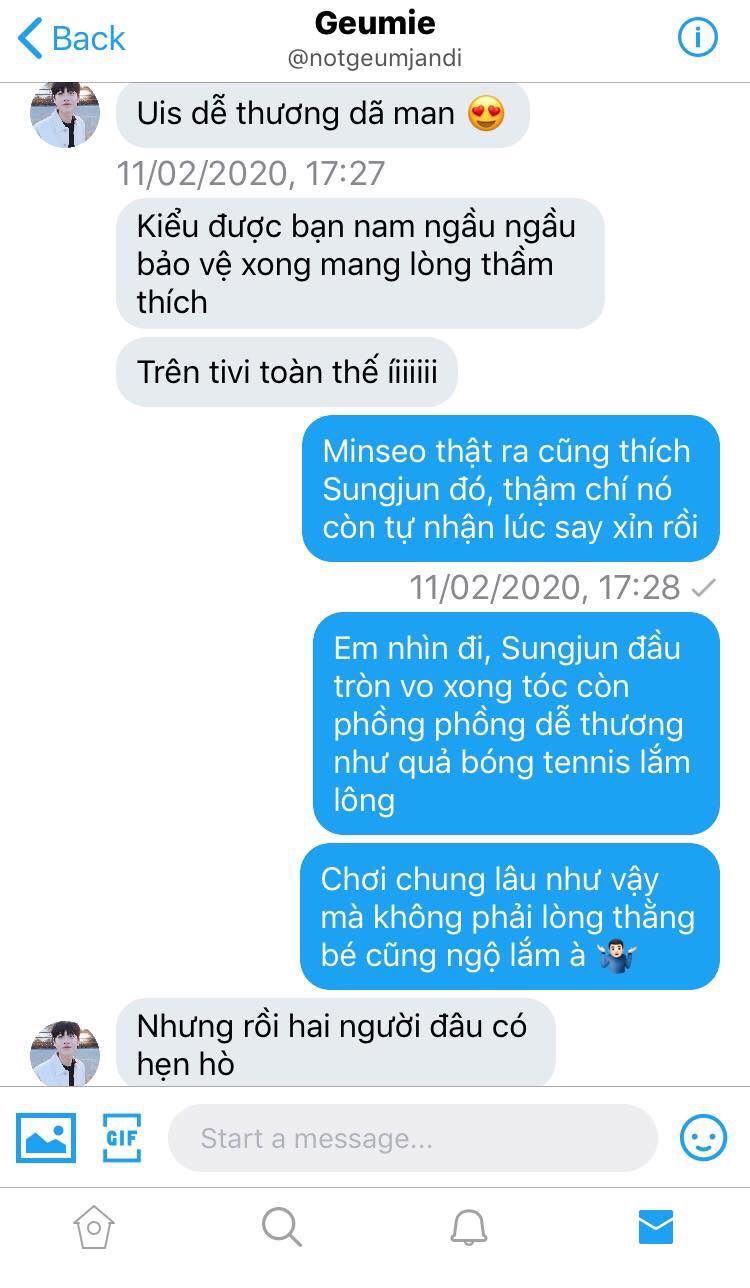Screen dimensions: 750x1288
Task: Select the "Uis dễ thương dã man" bubble
Action: point(322,114)
